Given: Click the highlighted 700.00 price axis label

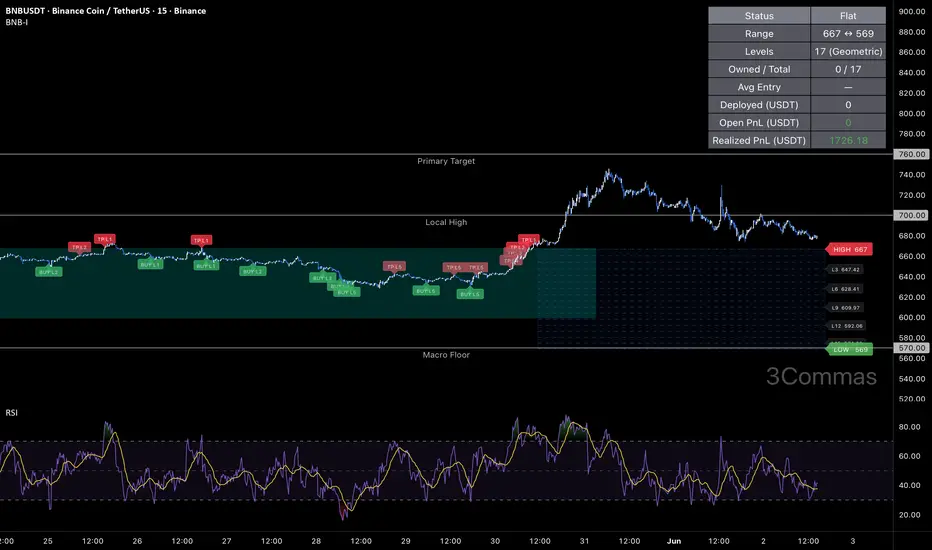Looking at the screenshot, I should pyautogui.click(x=911, y=215).
